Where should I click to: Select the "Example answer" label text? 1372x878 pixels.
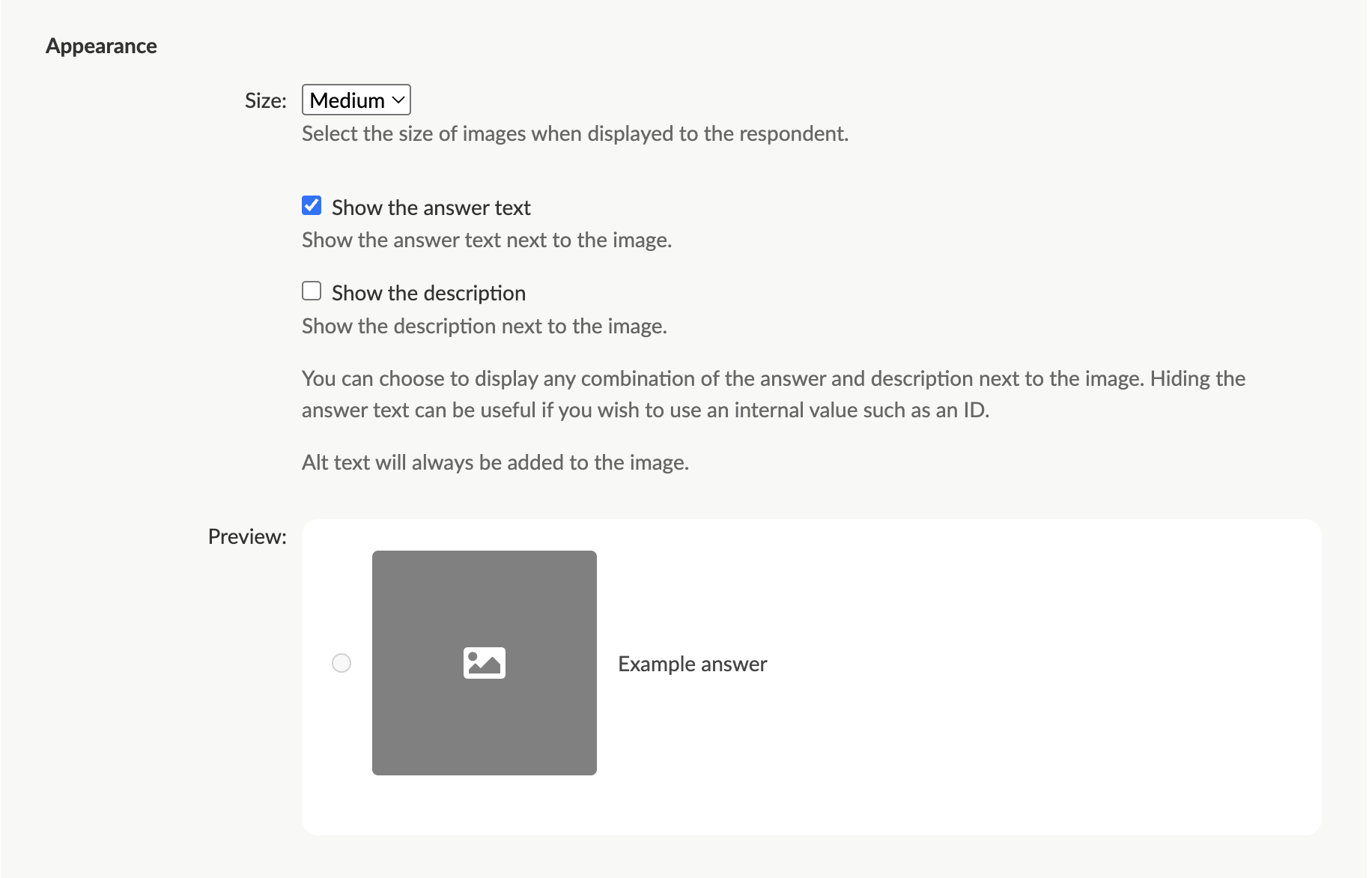691,663
